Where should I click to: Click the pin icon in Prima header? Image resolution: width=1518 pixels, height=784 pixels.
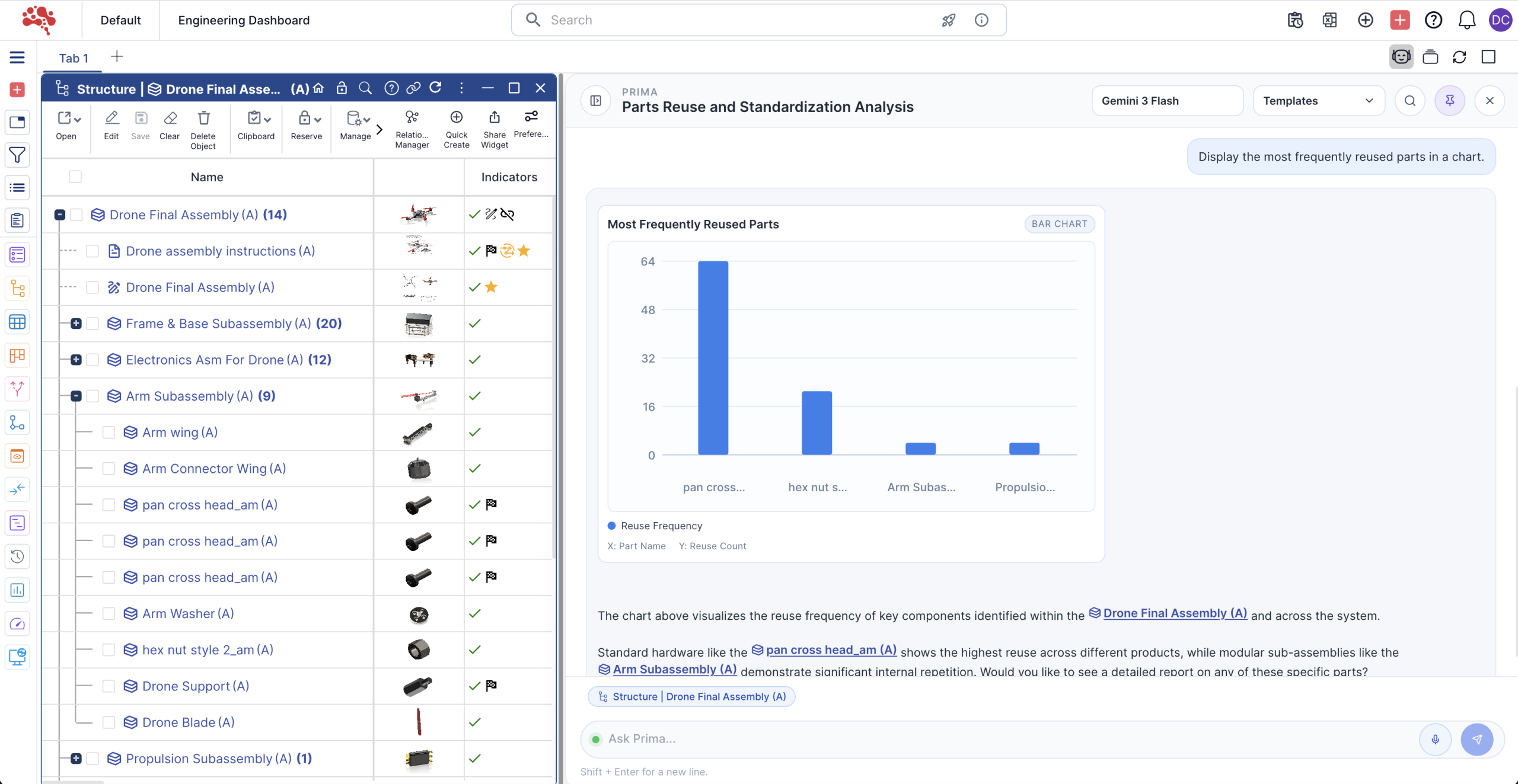(x=1449, y=101)
